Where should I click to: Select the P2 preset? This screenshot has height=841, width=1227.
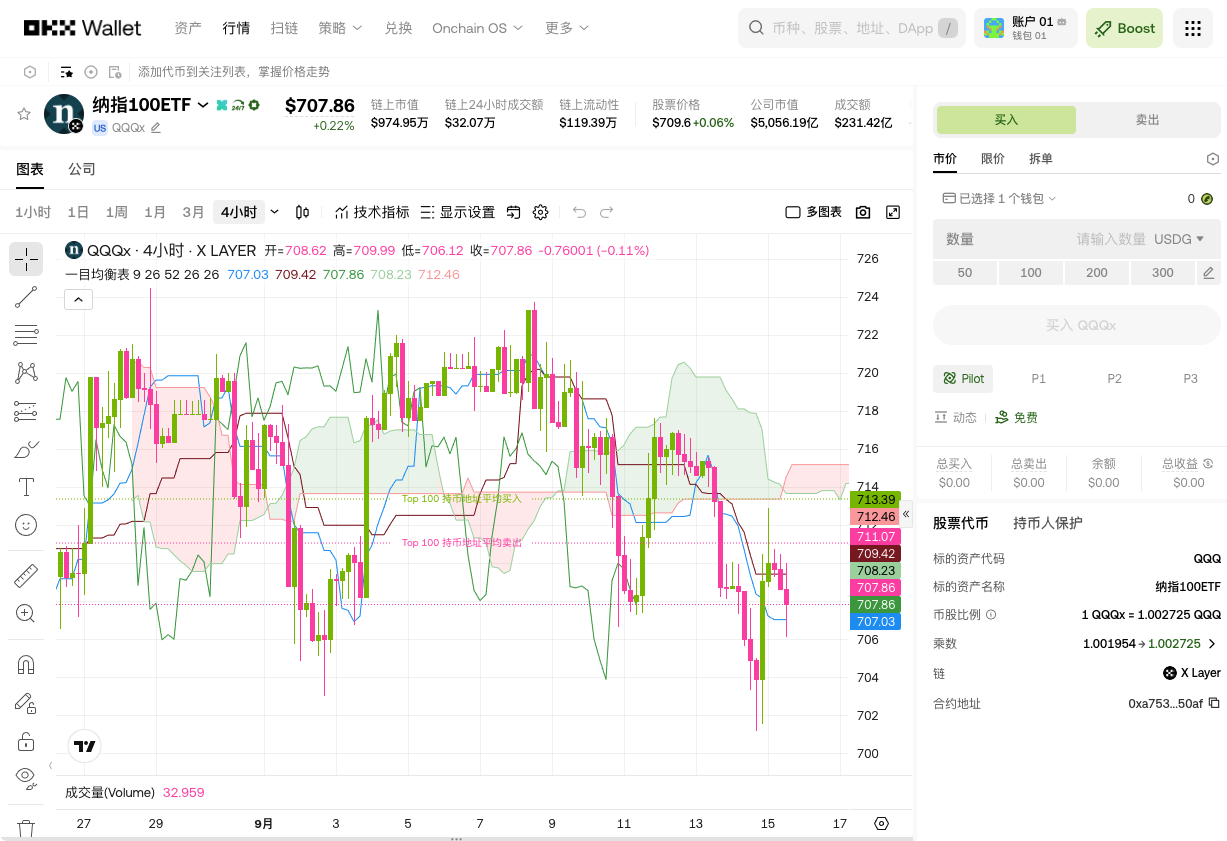1114,379
